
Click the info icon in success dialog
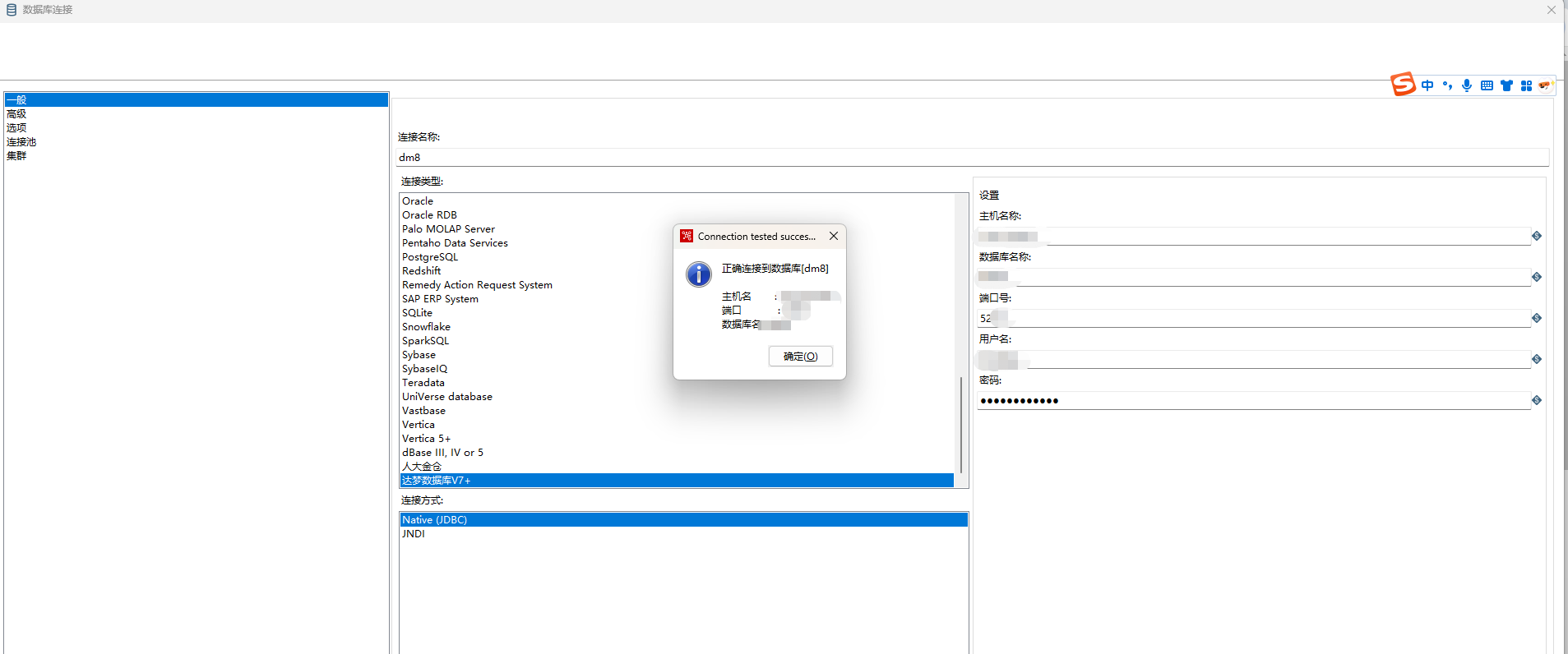point(699,274)
